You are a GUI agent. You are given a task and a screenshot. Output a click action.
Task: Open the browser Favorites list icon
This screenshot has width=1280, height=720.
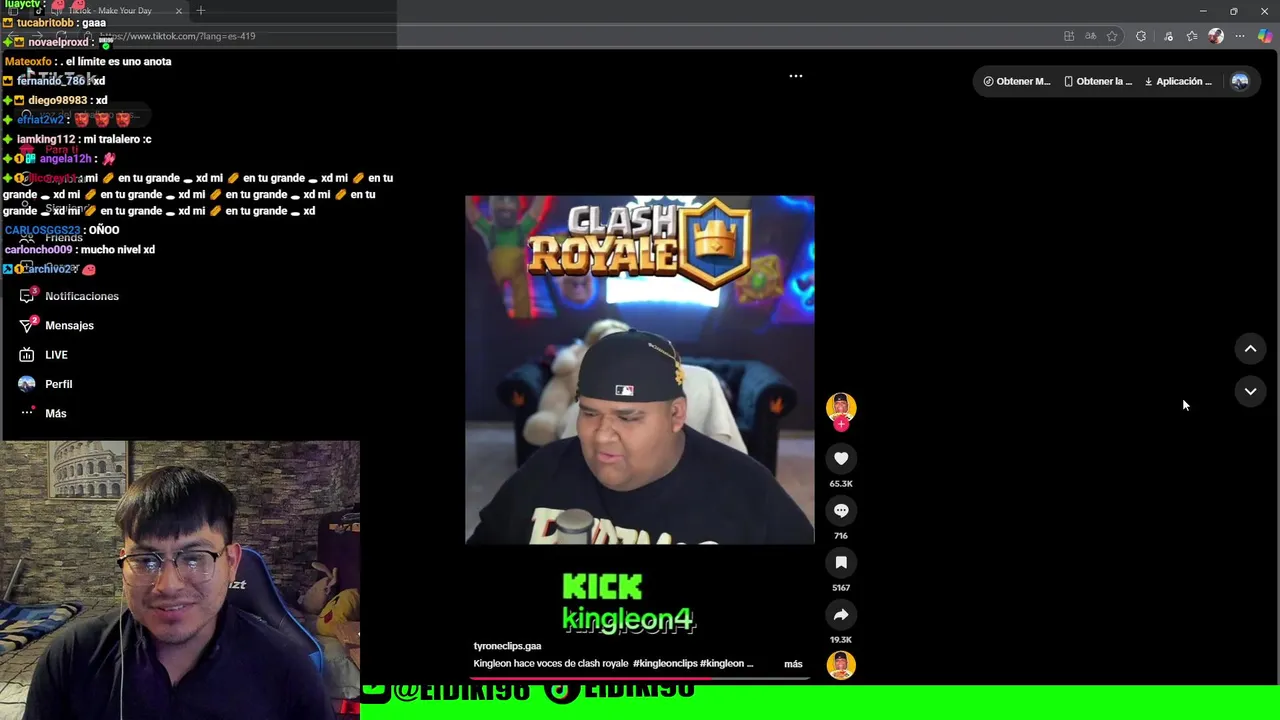(1192, 36)
